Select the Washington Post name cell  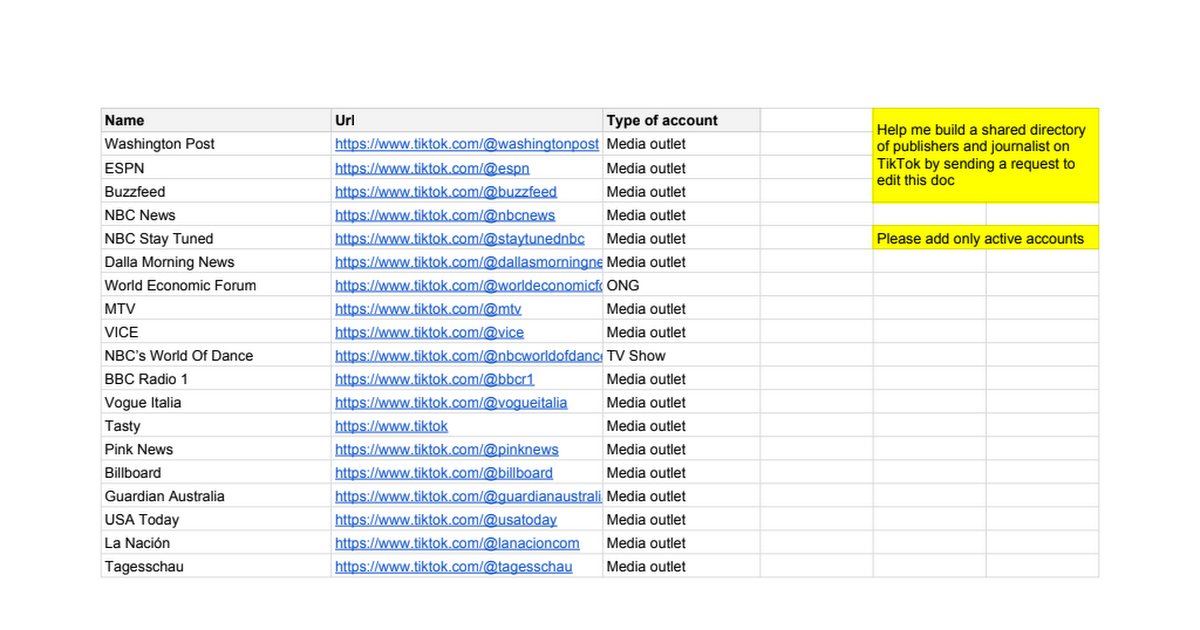tap(216, 144)
